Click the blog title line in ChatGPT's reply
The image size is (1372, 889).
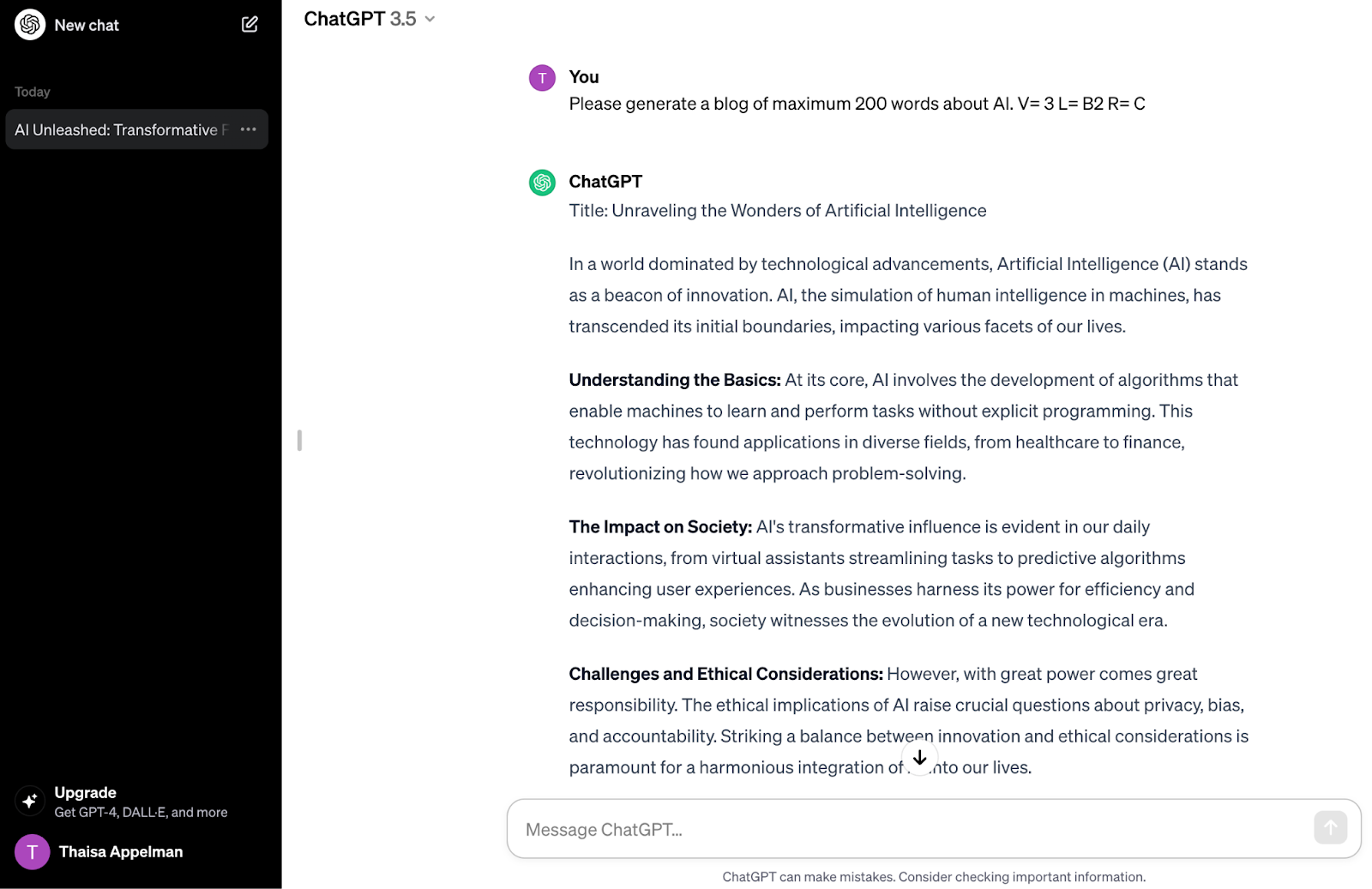click(x=777, y=210)
